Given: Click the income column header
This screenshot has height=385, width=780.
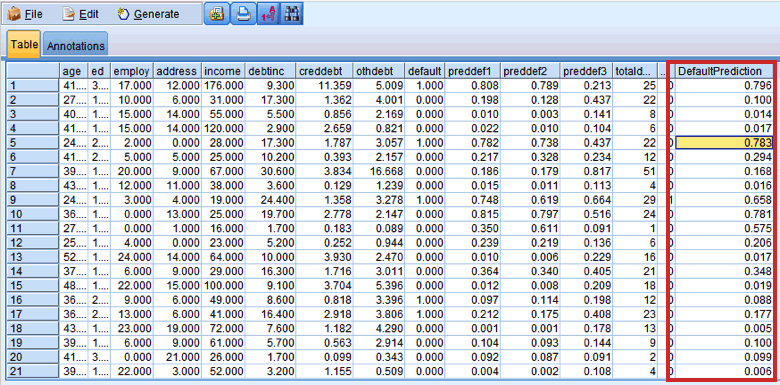Looking at the screenshot, I should tap(223, 71).
